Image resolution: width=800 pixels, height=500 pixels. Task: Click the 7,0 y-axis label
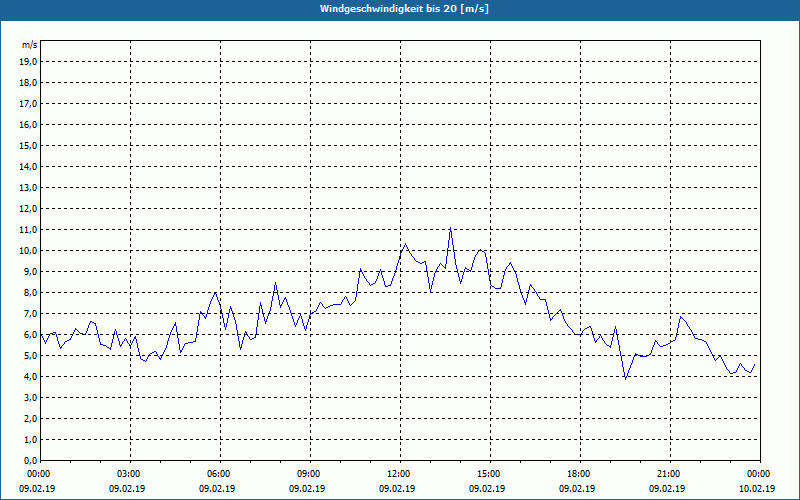coord(31,314)
